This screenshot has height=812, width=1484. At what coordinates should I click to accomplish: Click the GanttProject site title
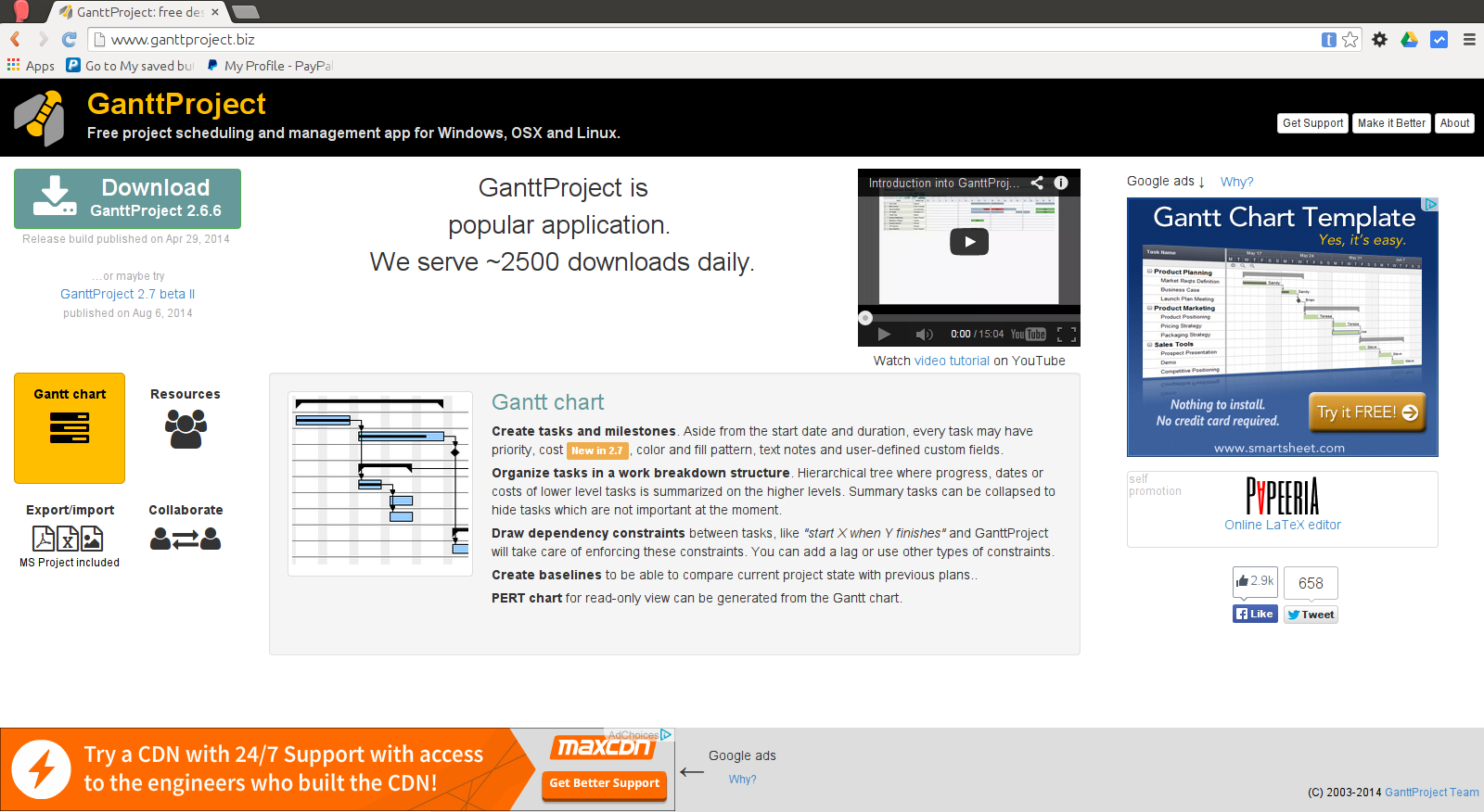click(x=176, y=104)
